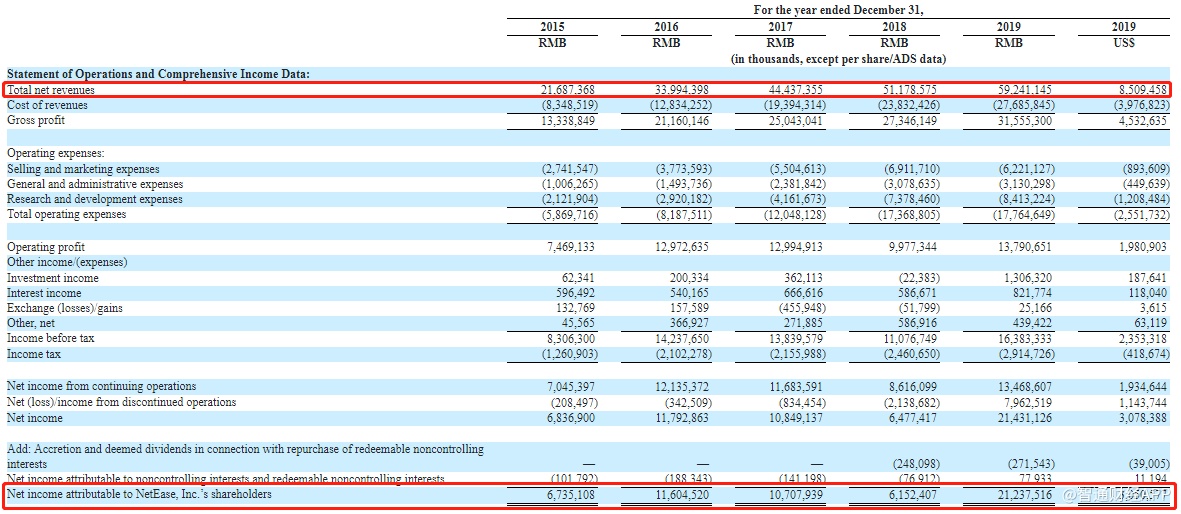Click 2017 total net revenues 44,437,355
This screenshot has height=514, width=1181.
[x=790, y=90]
